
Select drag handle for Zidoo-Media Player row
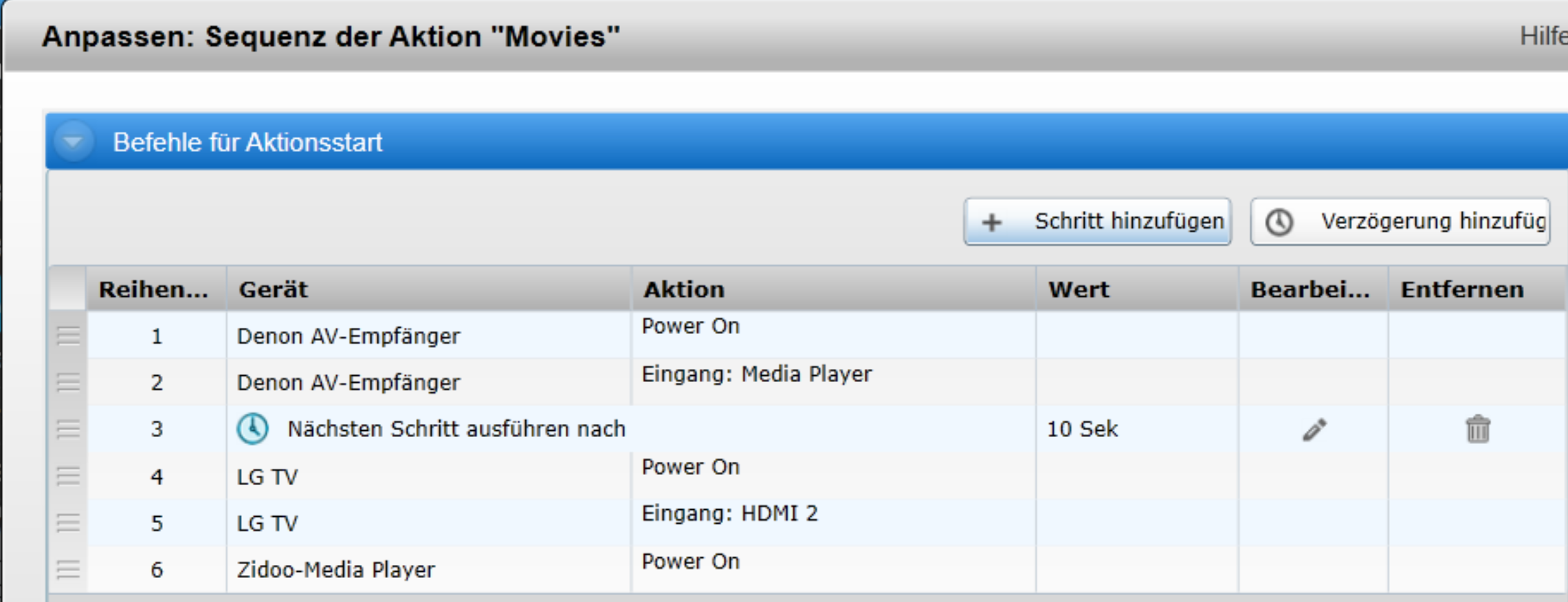(x=68, y=570)
